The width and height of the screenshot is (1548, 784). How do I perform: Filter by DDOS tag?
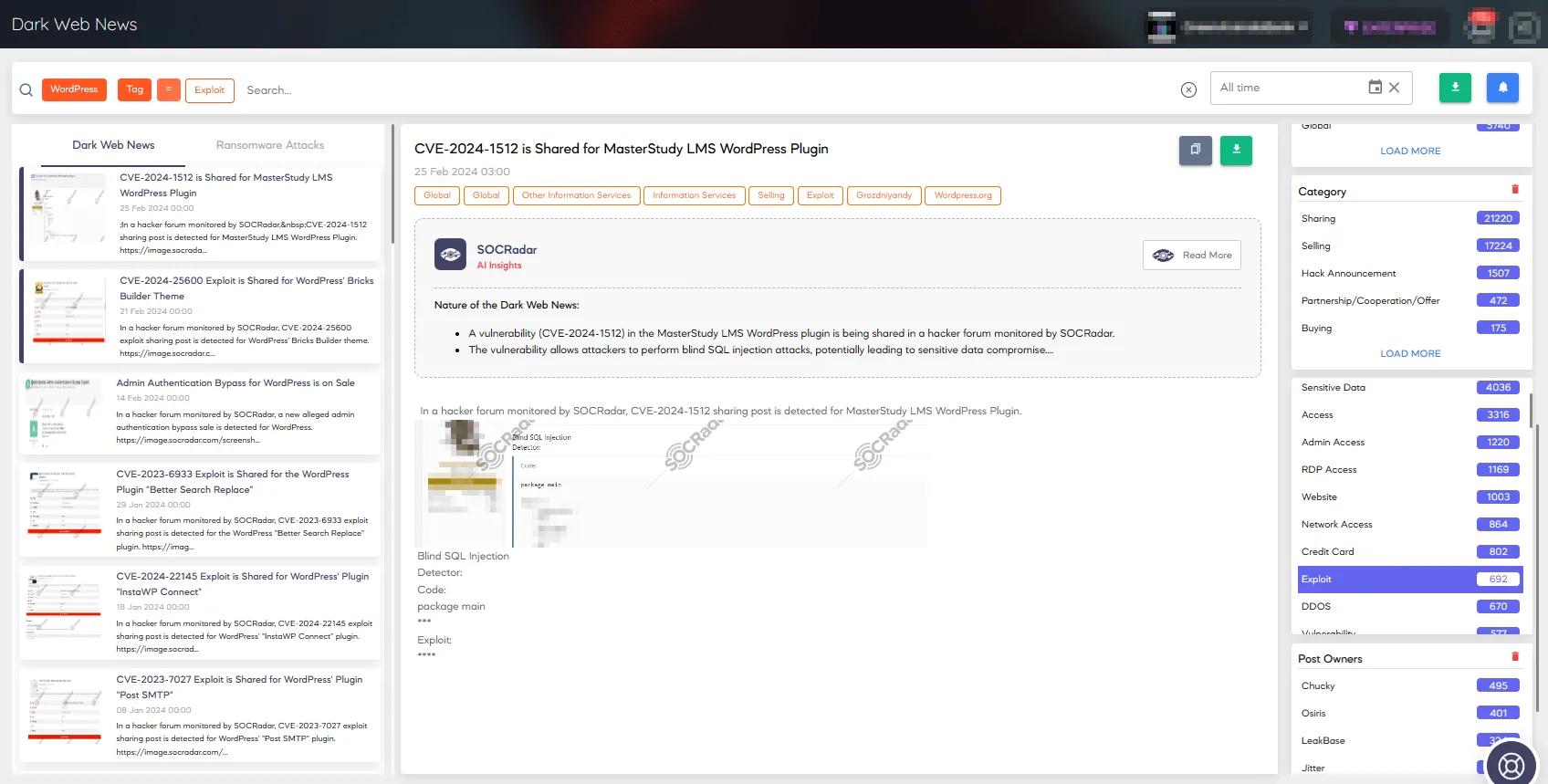[1410, 607]
